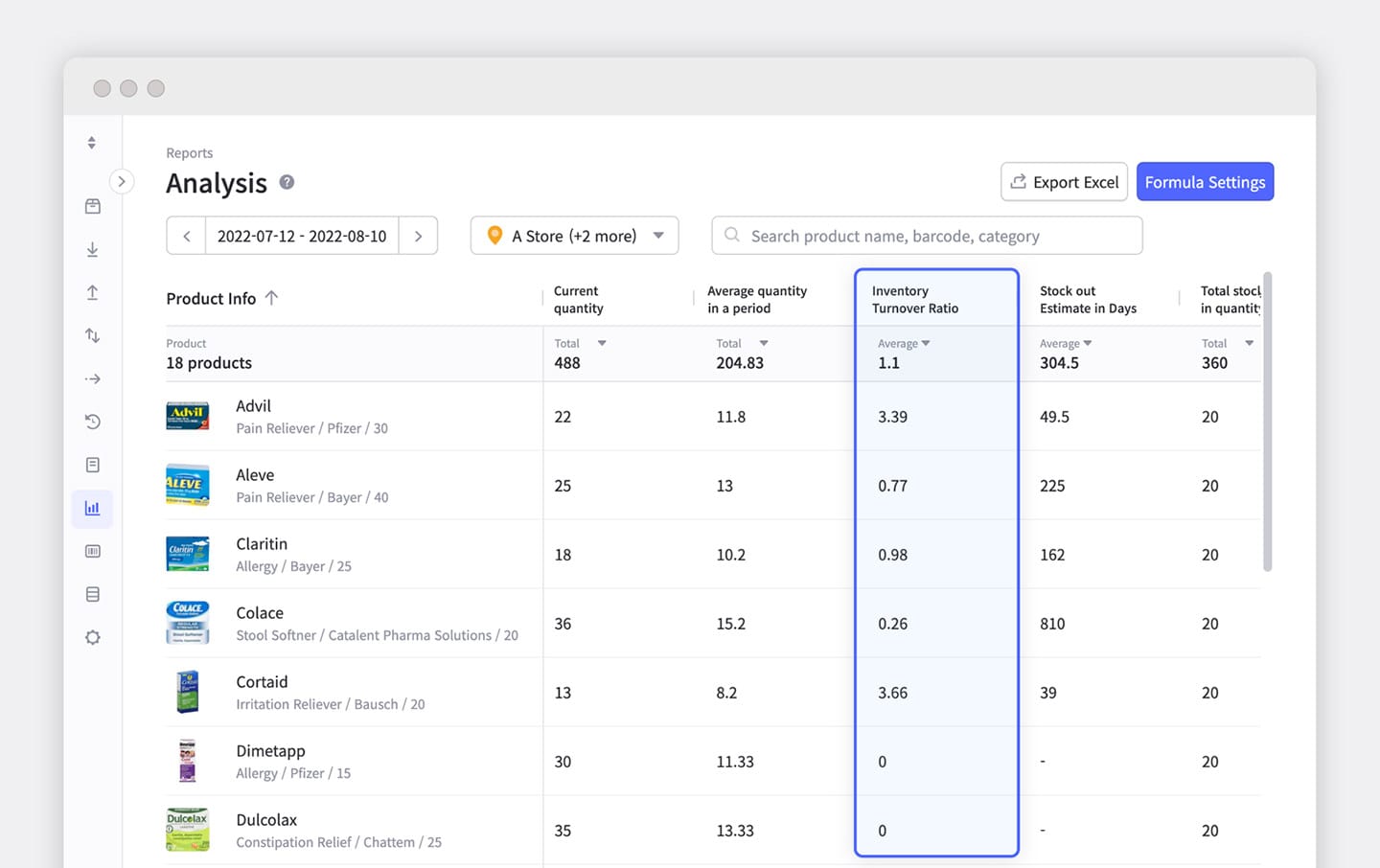Expand the sidebar with the chevron arrow
The width and height of the screenshot is (1380, 868).
pos(122,180)
